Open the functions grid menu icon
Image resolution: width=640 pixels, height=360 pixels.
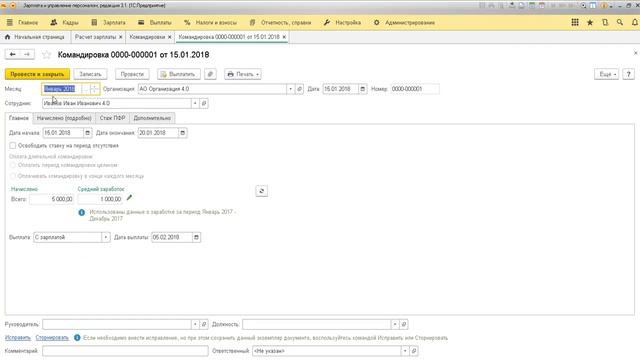pos(575,22)
